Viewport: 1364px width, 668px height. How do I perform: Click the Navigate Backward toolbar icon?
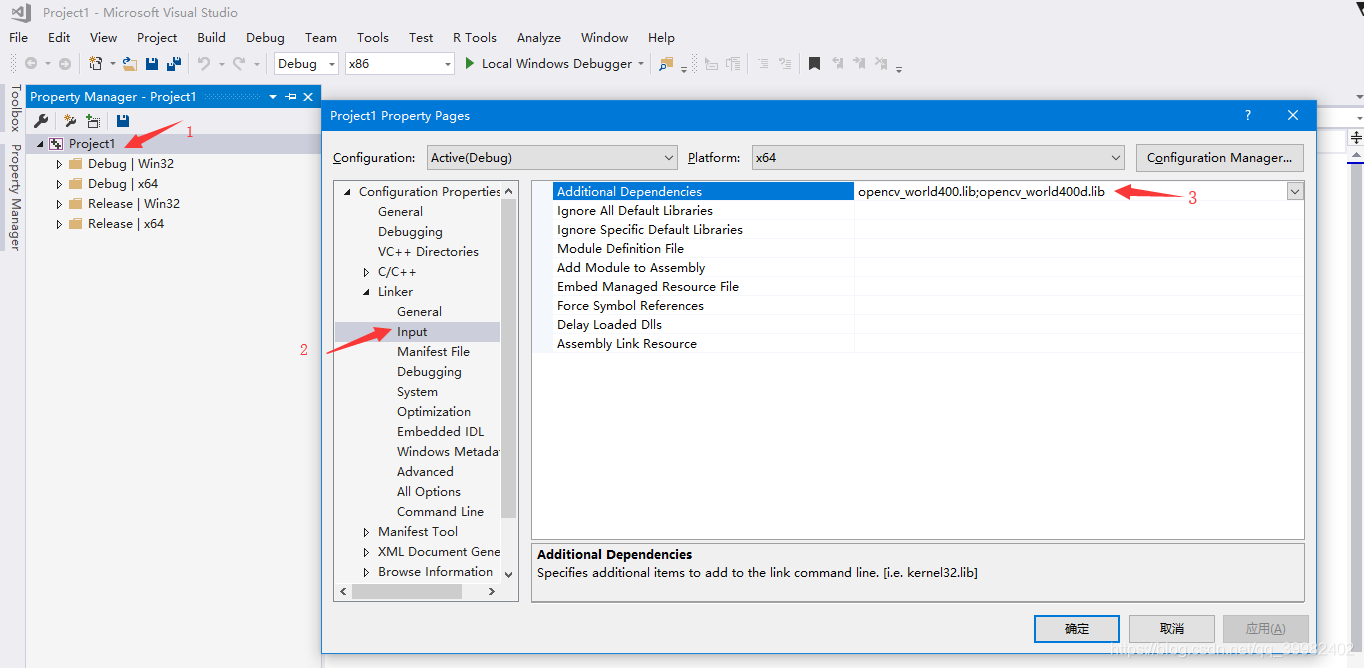tap(32, 64)
